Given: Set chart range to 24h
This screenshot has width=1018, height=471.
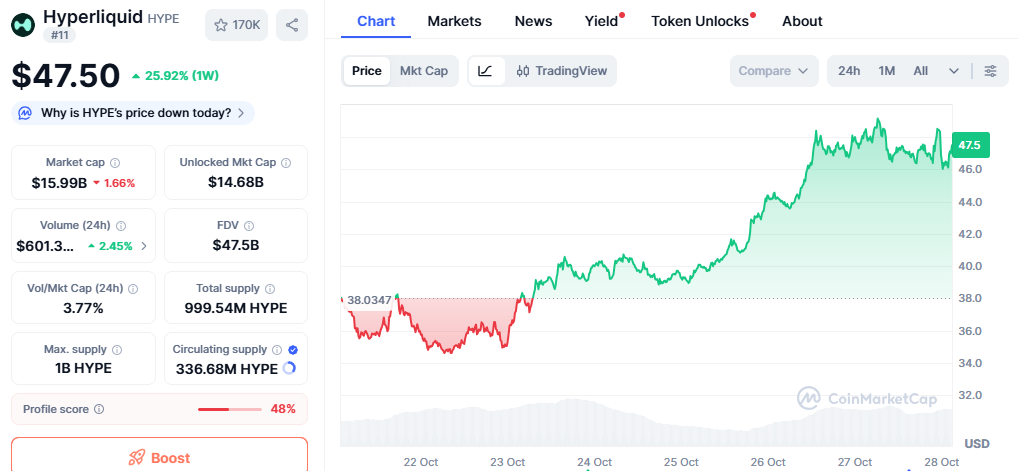Looking at the screenshot, I should coord(849,71).
